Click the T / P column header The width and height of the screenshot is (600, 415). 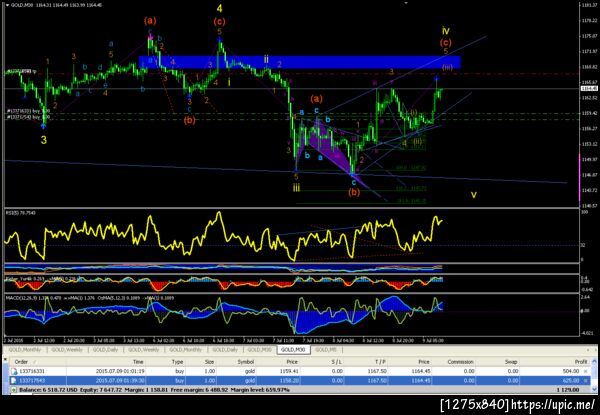pyautogui.click(x=381, y=361)
